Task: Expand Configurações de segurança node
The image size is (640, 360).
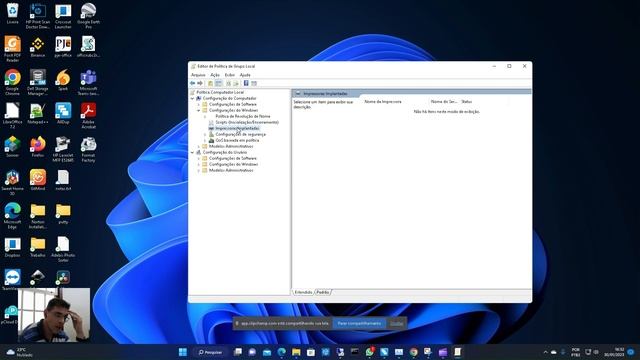Action: [205, 134]
